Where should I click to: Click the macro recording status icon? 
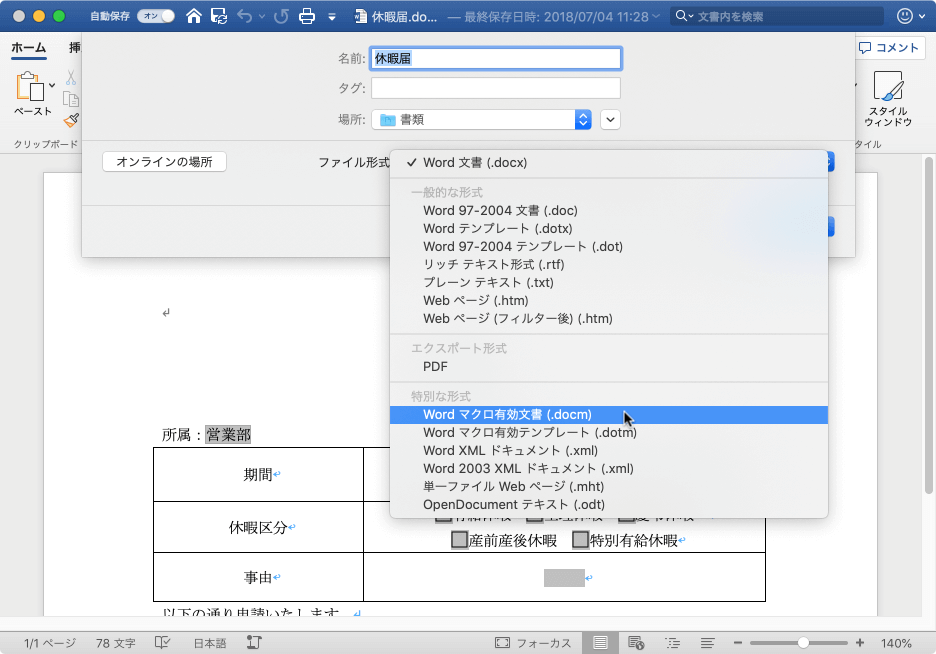click(254, 643)
